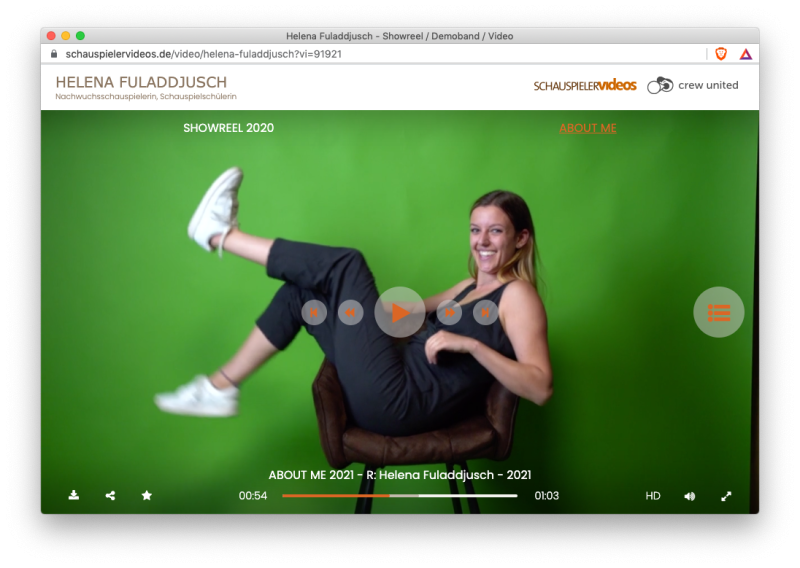Rewind the video
This screenshot has width=800, height=568.
coord(351,312)
